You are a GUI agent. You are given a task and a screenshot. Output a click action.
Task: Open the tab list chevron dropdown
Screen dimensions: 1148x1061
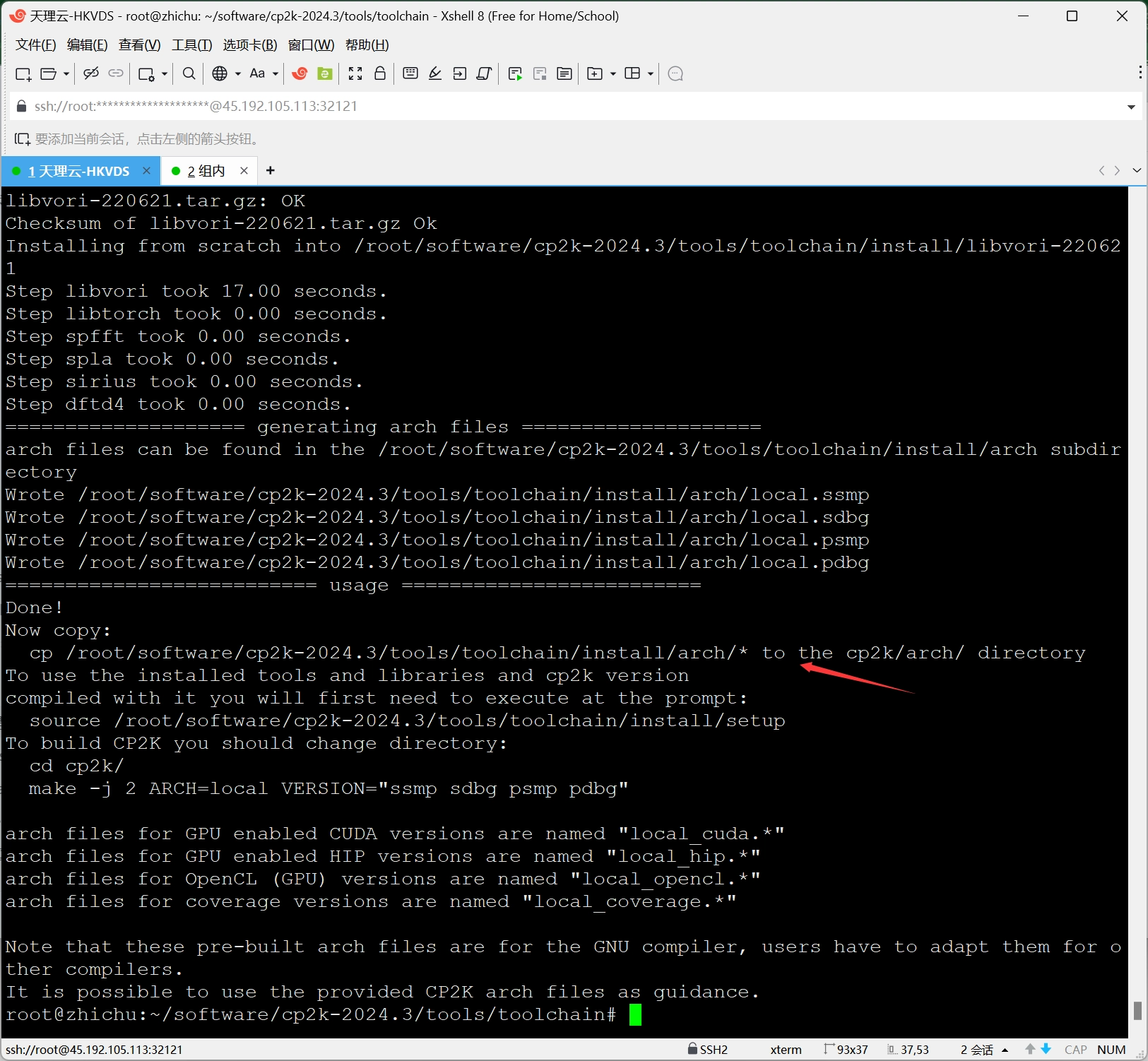click(1137, 170)
